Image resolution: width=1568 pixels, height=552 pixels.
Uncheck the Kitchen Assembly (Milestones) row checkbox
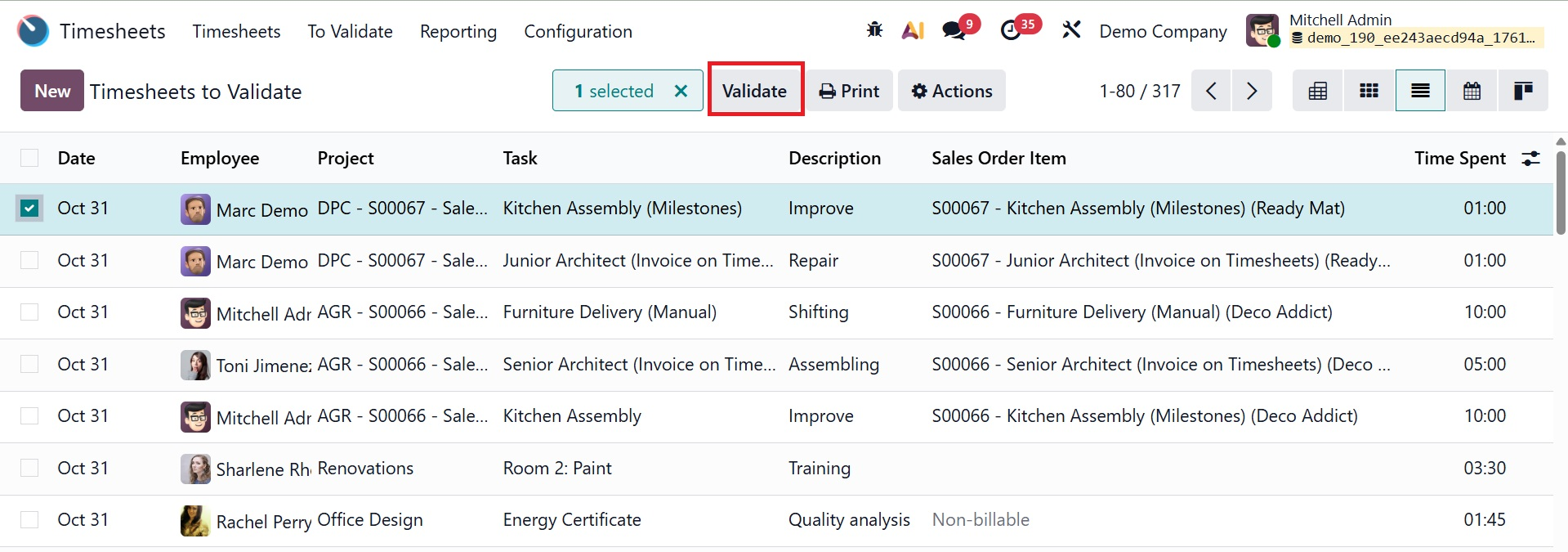29,209
